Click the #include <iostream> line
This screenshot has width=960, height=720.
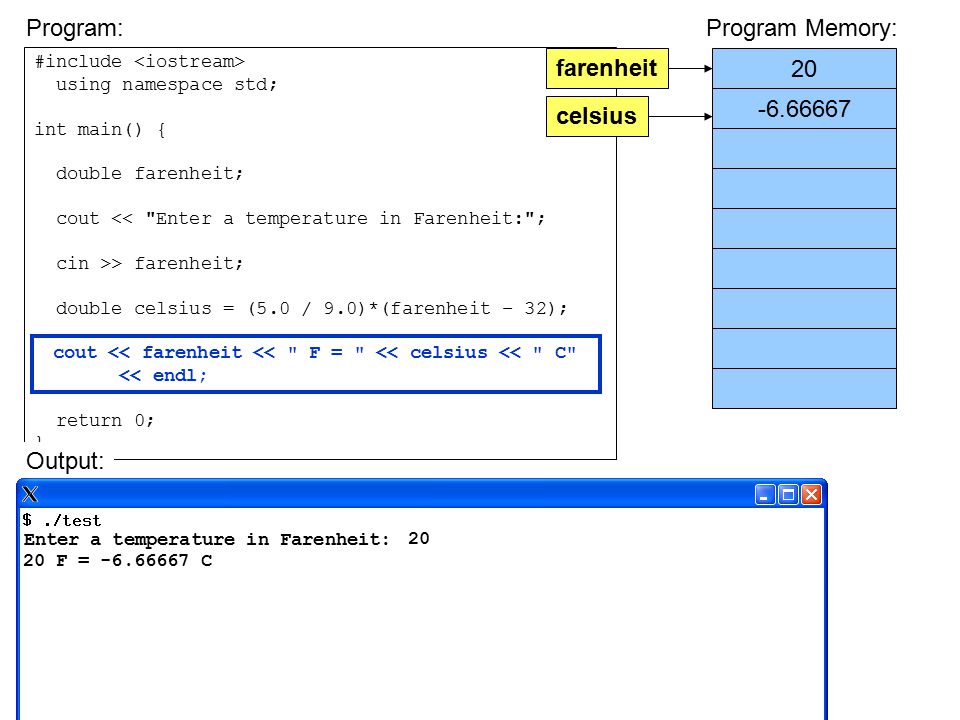tap(140, 62)
